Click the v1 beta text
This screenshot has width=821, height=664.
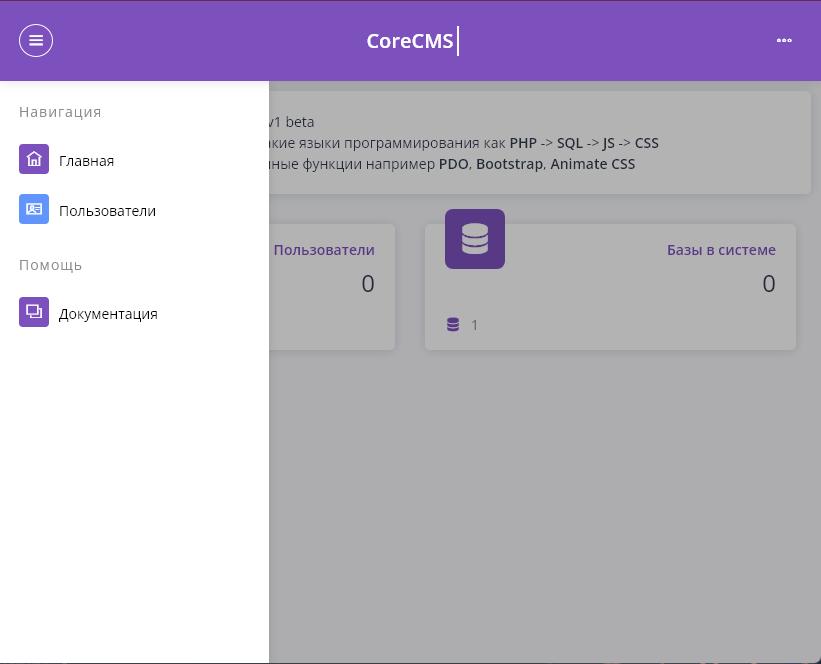(291, 122)
